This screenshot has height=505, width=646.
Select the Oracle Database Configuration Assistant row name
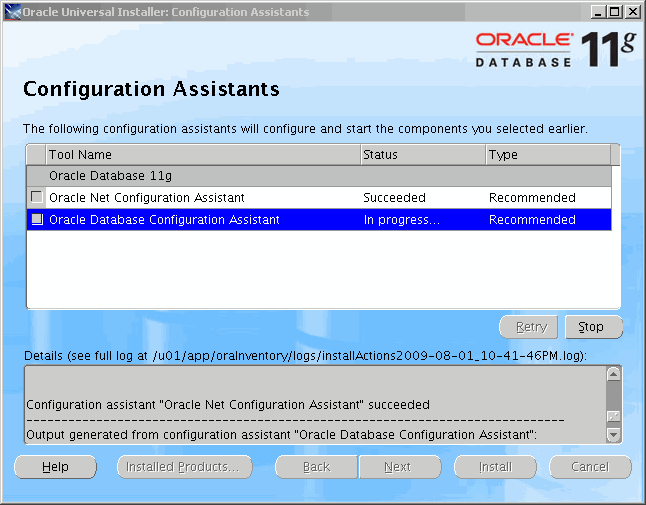pos(164,220)
